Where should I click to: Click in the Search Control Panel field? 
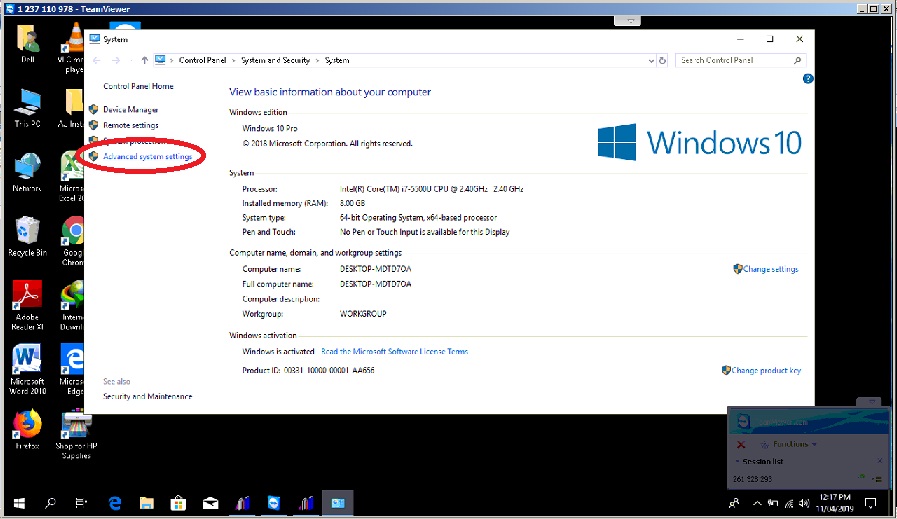point(734,61)
